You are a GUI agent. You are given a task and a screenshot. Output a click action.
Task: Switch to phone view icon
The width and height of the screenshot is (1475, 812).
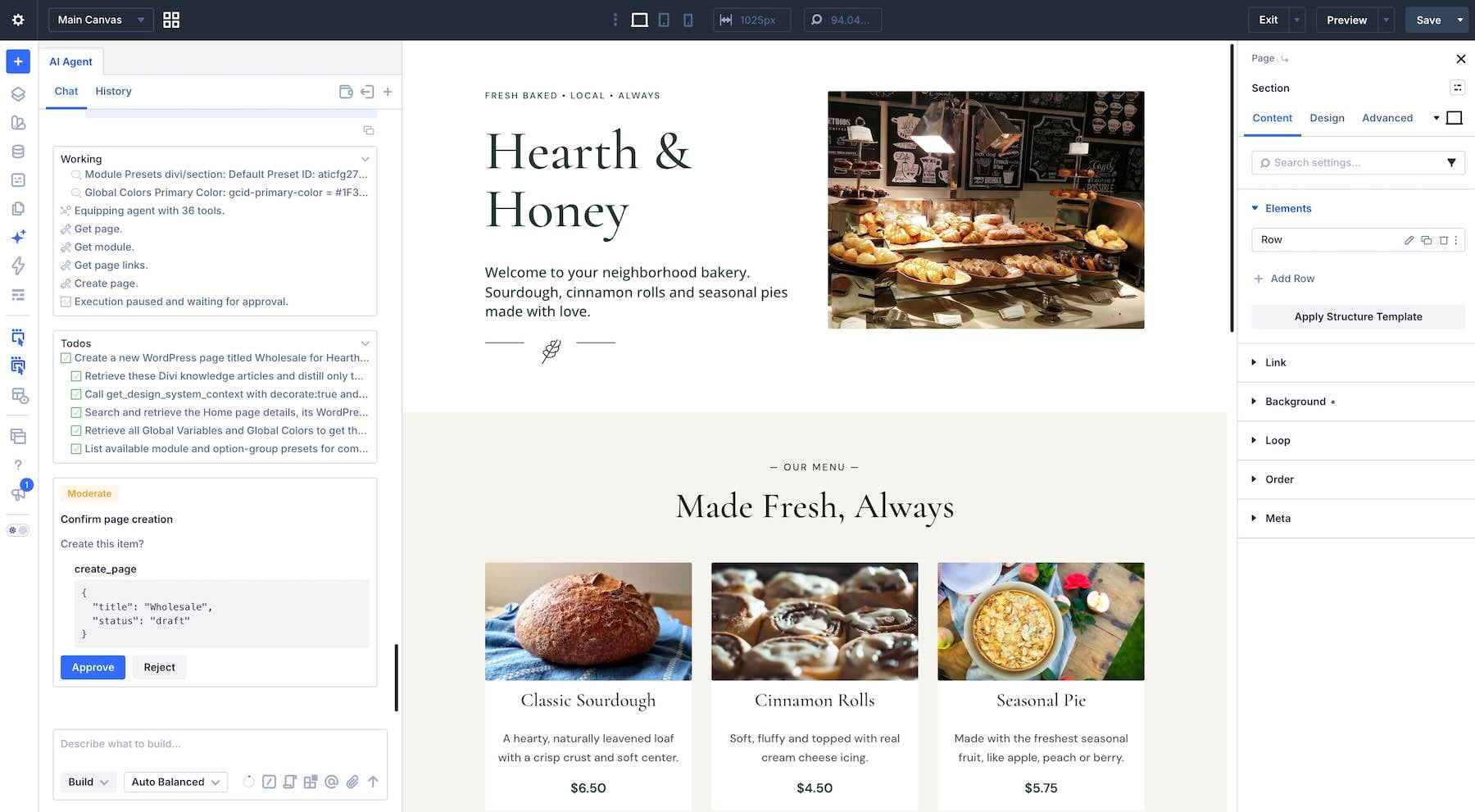688,20
